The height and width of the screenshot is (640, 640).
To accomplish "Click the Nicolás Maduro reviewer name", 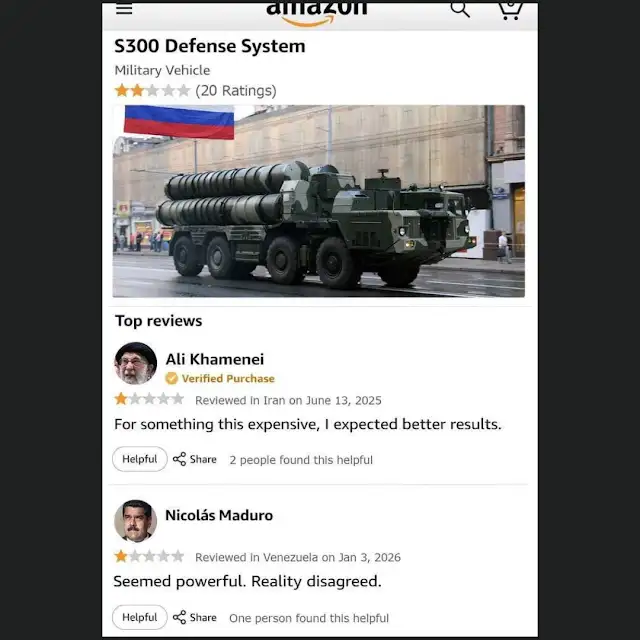I will point(219,515).
